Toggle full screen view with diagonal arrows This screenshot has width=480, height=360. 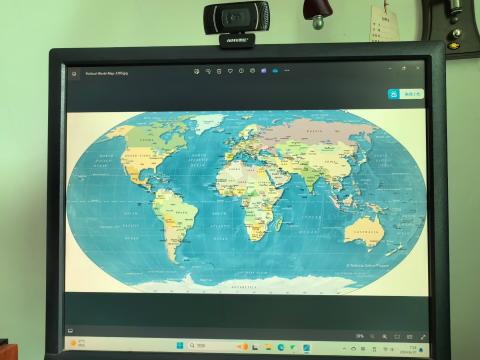423,337
